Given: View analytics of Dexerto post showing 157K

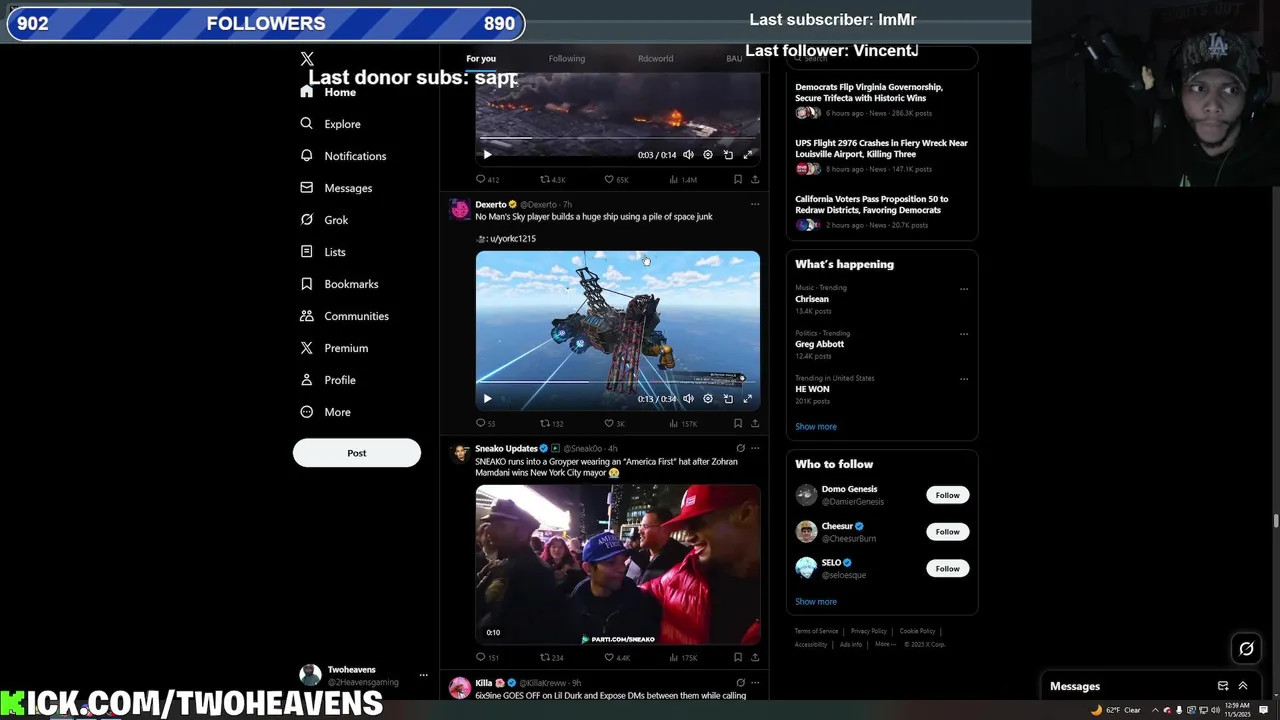Looking at the screenshot, I should [682, 423].
